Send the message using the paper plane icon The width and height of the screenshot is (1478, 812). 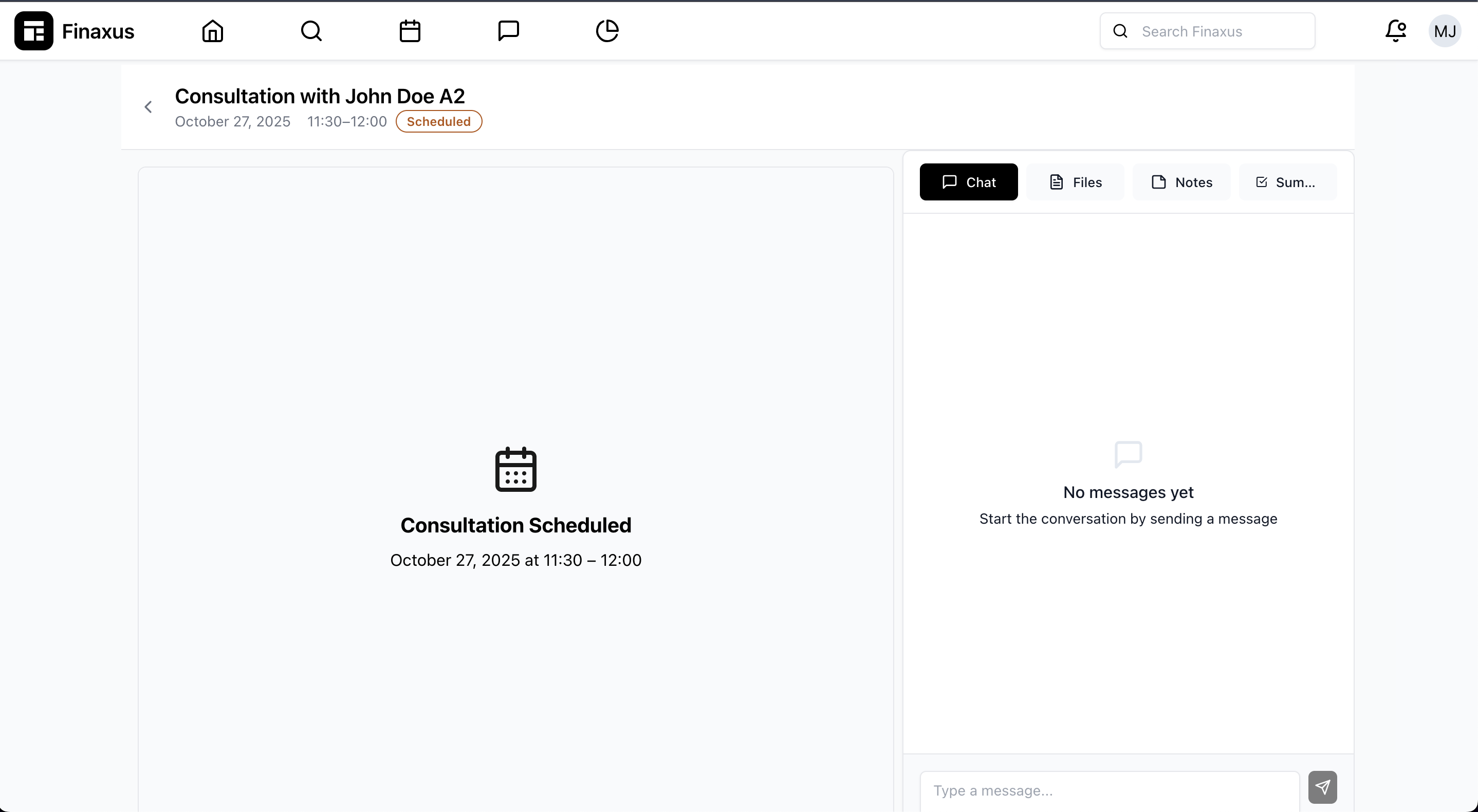tap(1322, 787)
